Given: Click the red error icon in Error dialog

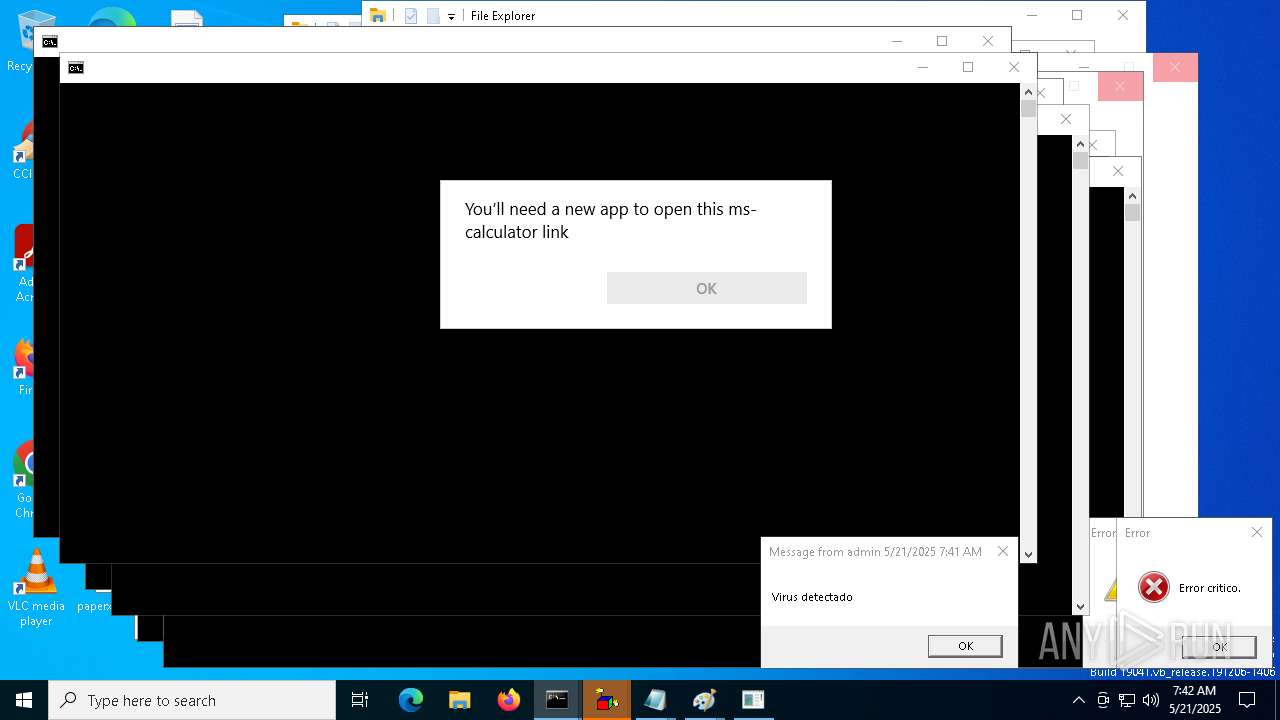Looking at the screenshot, I should point(1154,587).
